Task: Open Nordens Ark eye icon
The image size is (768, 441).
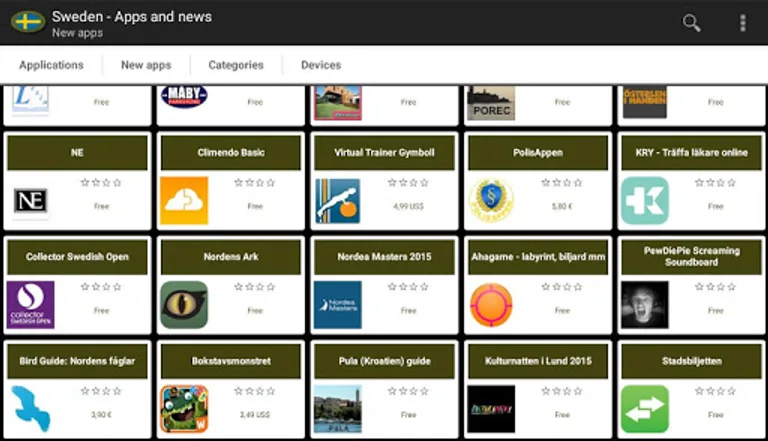Action: coord(184,305)
